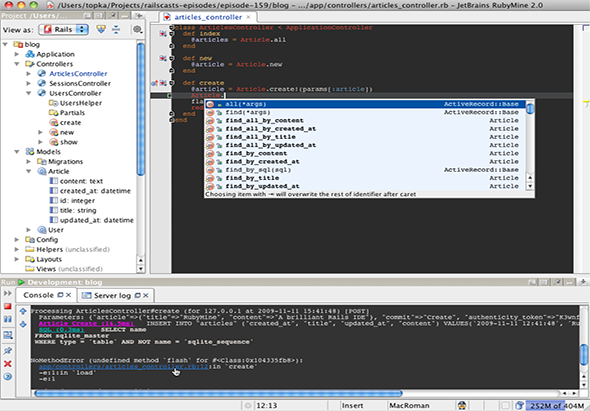The image size is (590, 411).
Task: Open the Project panel settings gear
Action: tap(137, 29)
